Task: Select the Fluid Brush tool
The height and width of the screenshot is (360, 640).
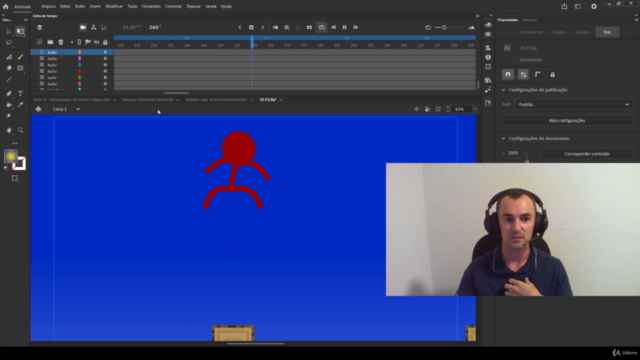Action: (x=9, y=57)
